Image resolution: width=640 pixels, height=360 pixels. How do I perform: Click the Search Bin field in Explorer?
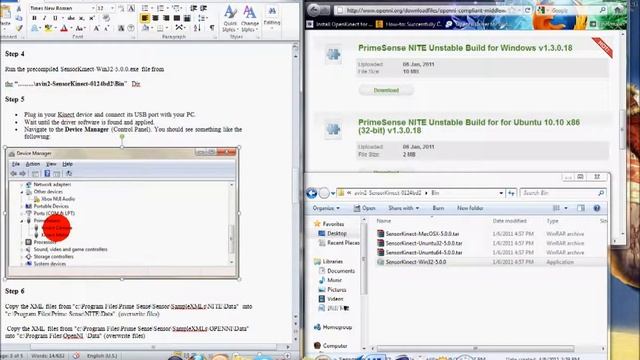click(562, 193)
